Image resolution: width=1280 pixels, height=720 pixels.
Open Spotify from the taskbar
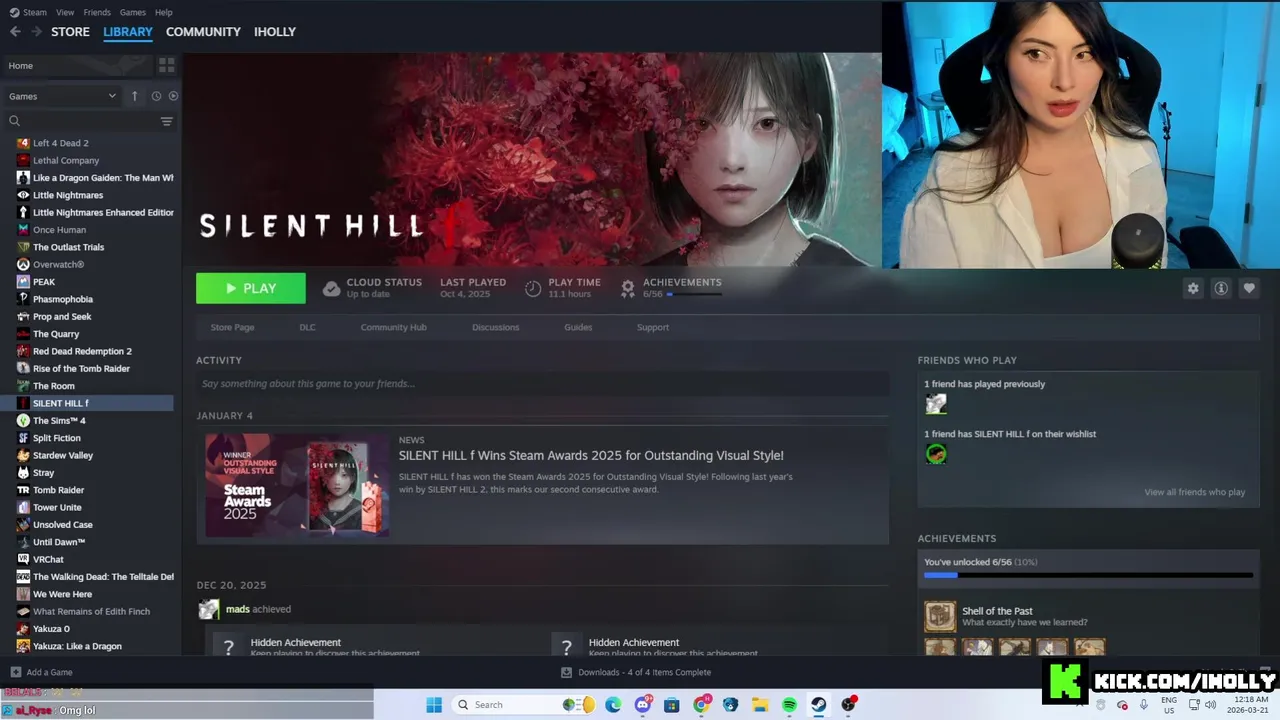pyautogui.click(x=789, y=705)
